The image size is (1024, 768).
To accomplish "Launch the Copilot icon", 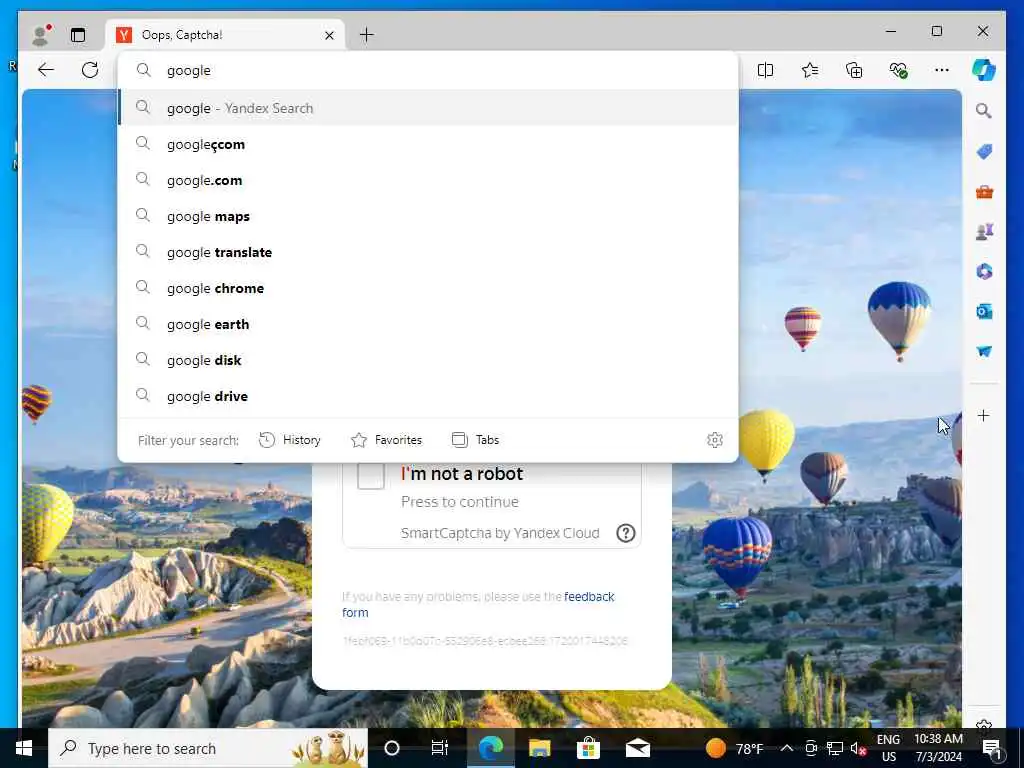I will coord(984,70).
